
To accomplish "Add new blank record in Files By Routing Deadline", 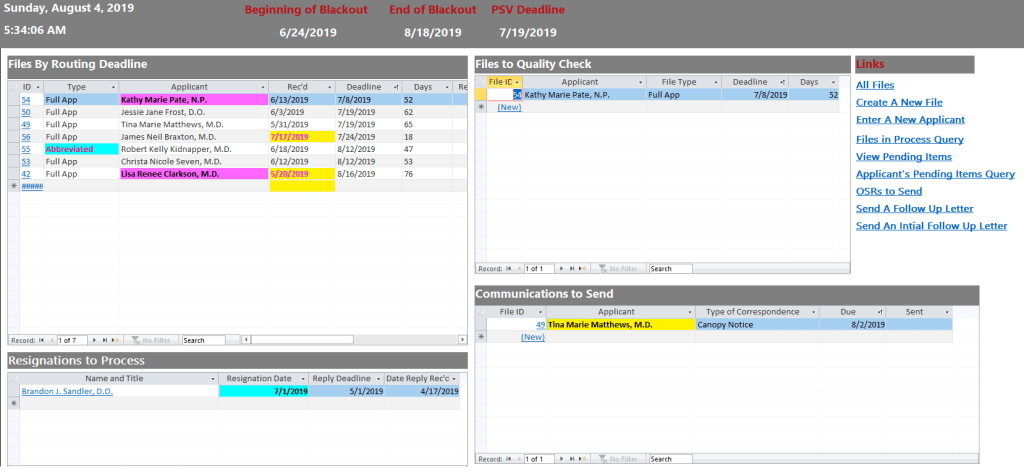I will click(x=116, y=341).
